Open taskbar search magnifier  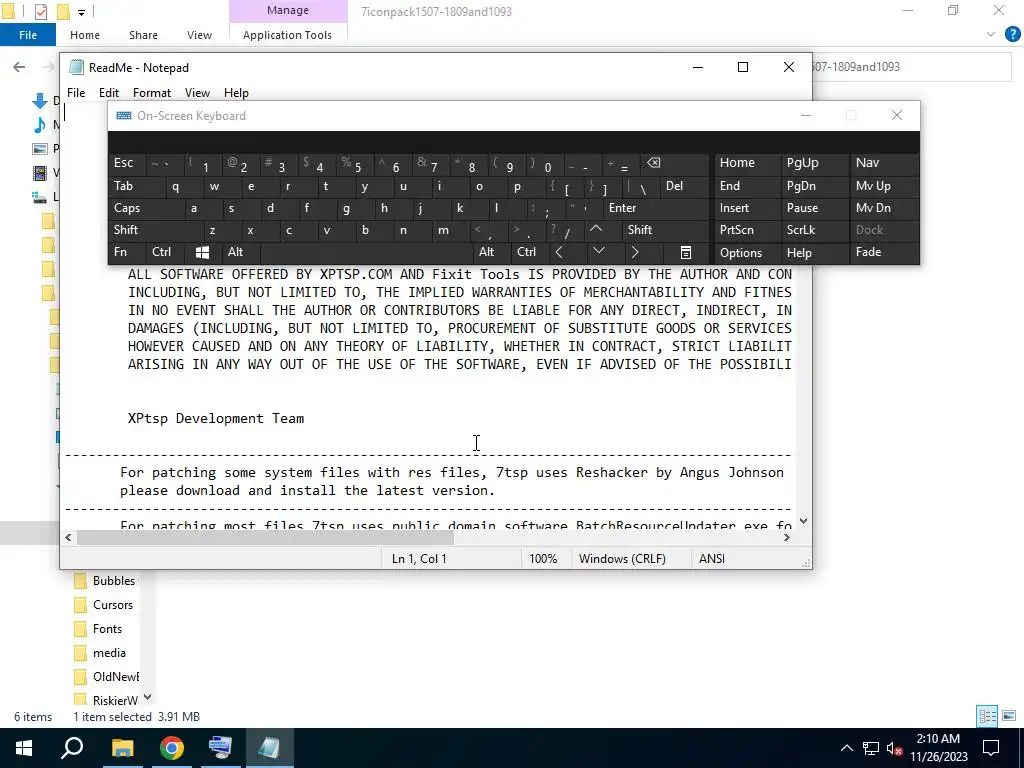pos(72,748)
